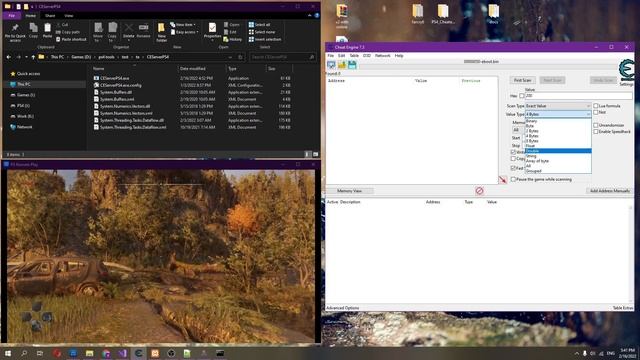
Task: Toggle the Hex checkbox
Action: (x=522, y=96)
